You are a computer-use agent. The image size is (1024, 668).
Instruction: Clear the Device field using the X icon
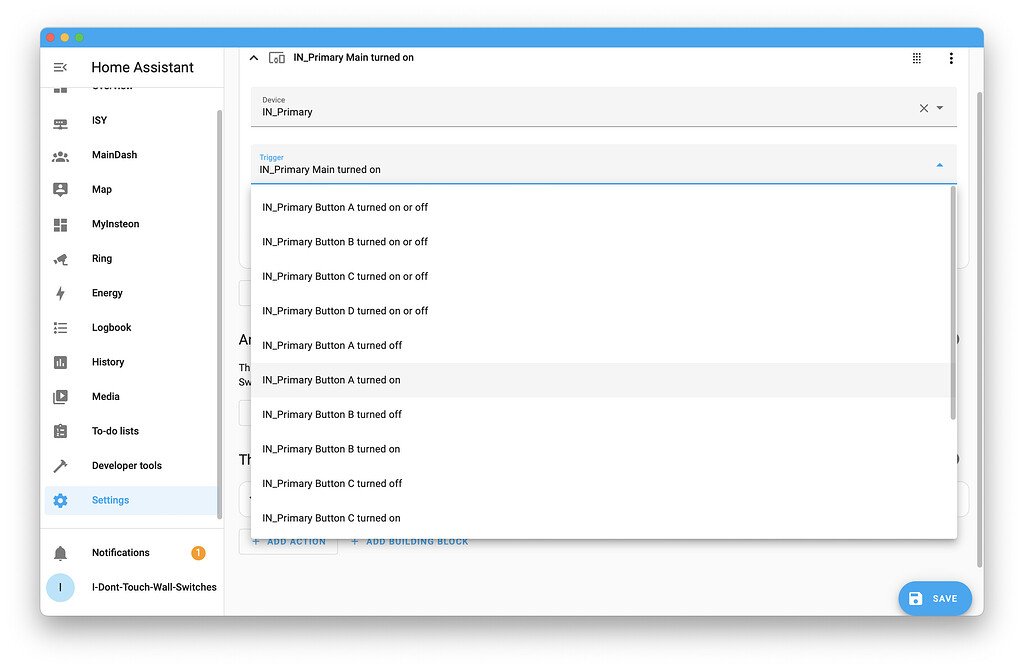click(923, 107)
